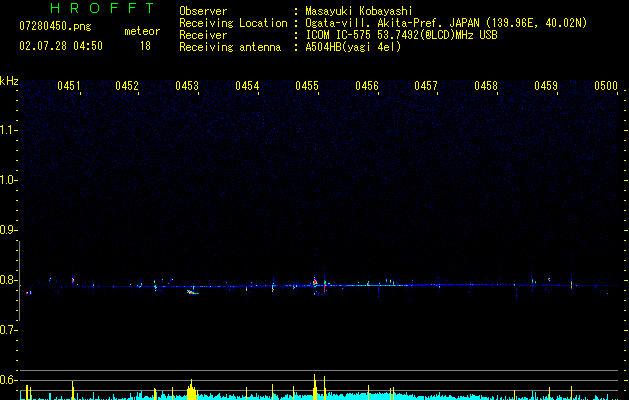Click the 0458 time axis marker
Viewport: 629px width, 400px height.
tap(486, 86)
